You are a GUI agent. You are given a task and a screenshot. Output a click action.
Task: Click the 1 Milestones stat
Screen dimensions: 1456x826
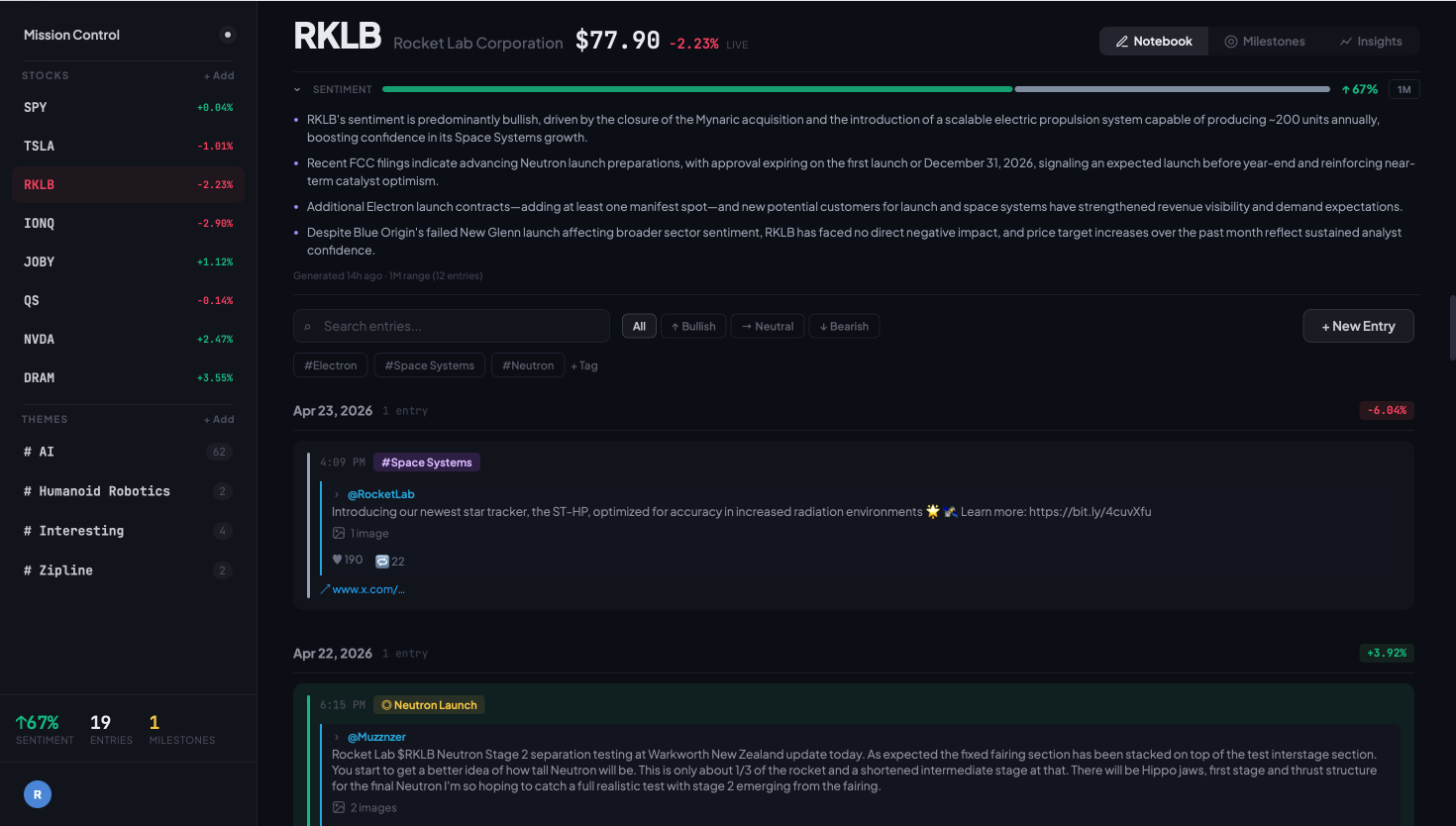182,728
